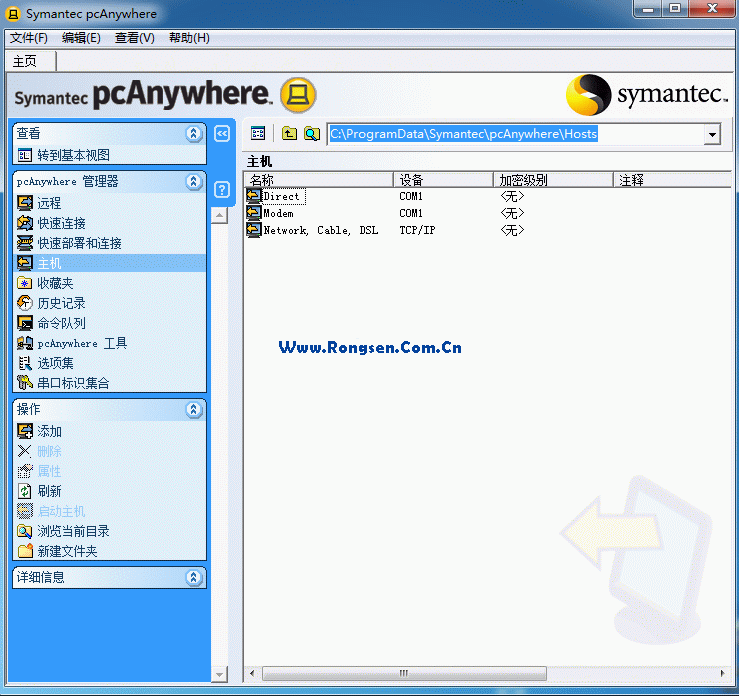This screenshot has height=696, width=739.
Task: Collapse the pcAnywhere 管理器 section
Action: pyautogui.click(x=194, y=182)
